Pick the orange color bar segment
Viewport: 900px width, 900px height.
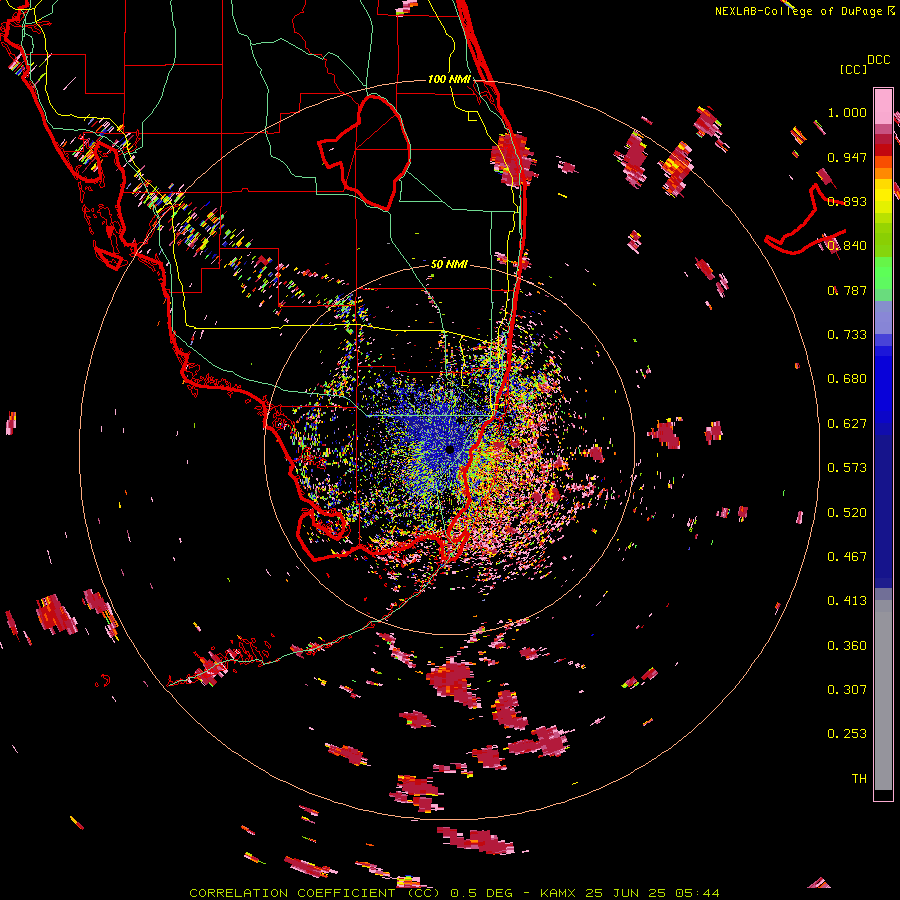click(x=883, y=173)
